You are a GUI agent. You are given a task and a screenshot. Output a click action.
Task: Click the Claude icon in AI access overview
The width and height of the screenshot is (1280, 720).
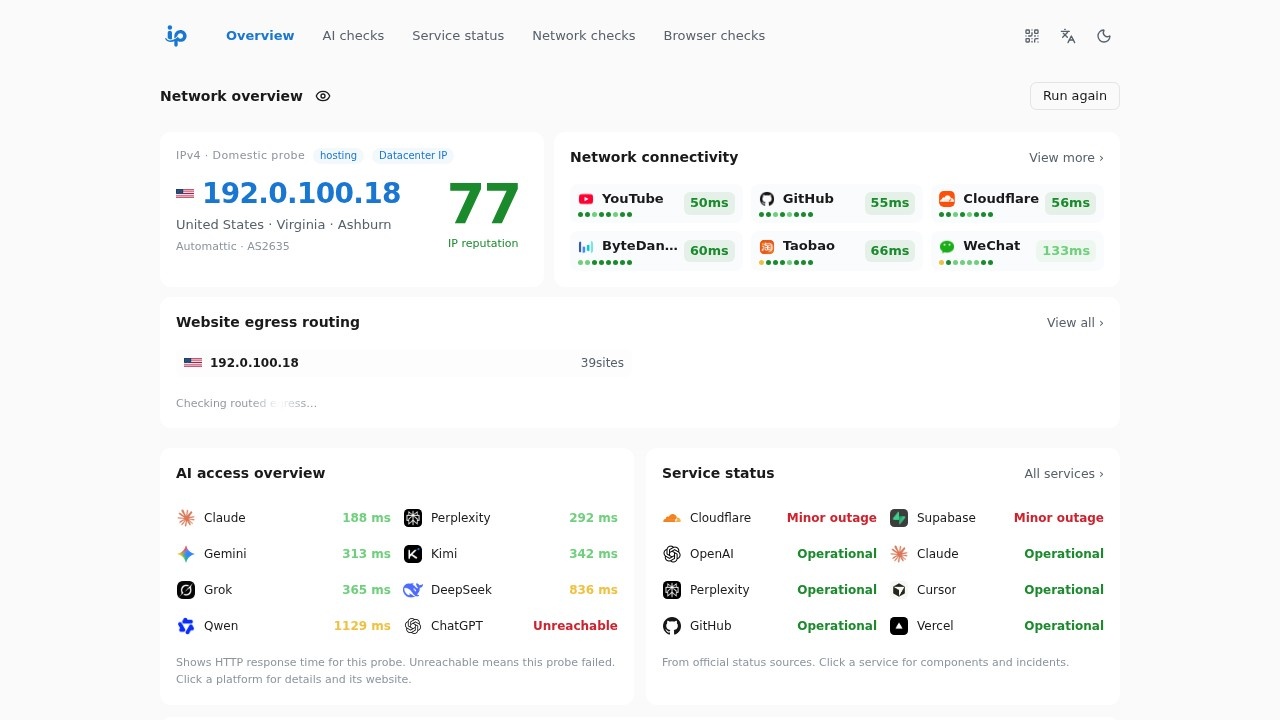point(186,518)
